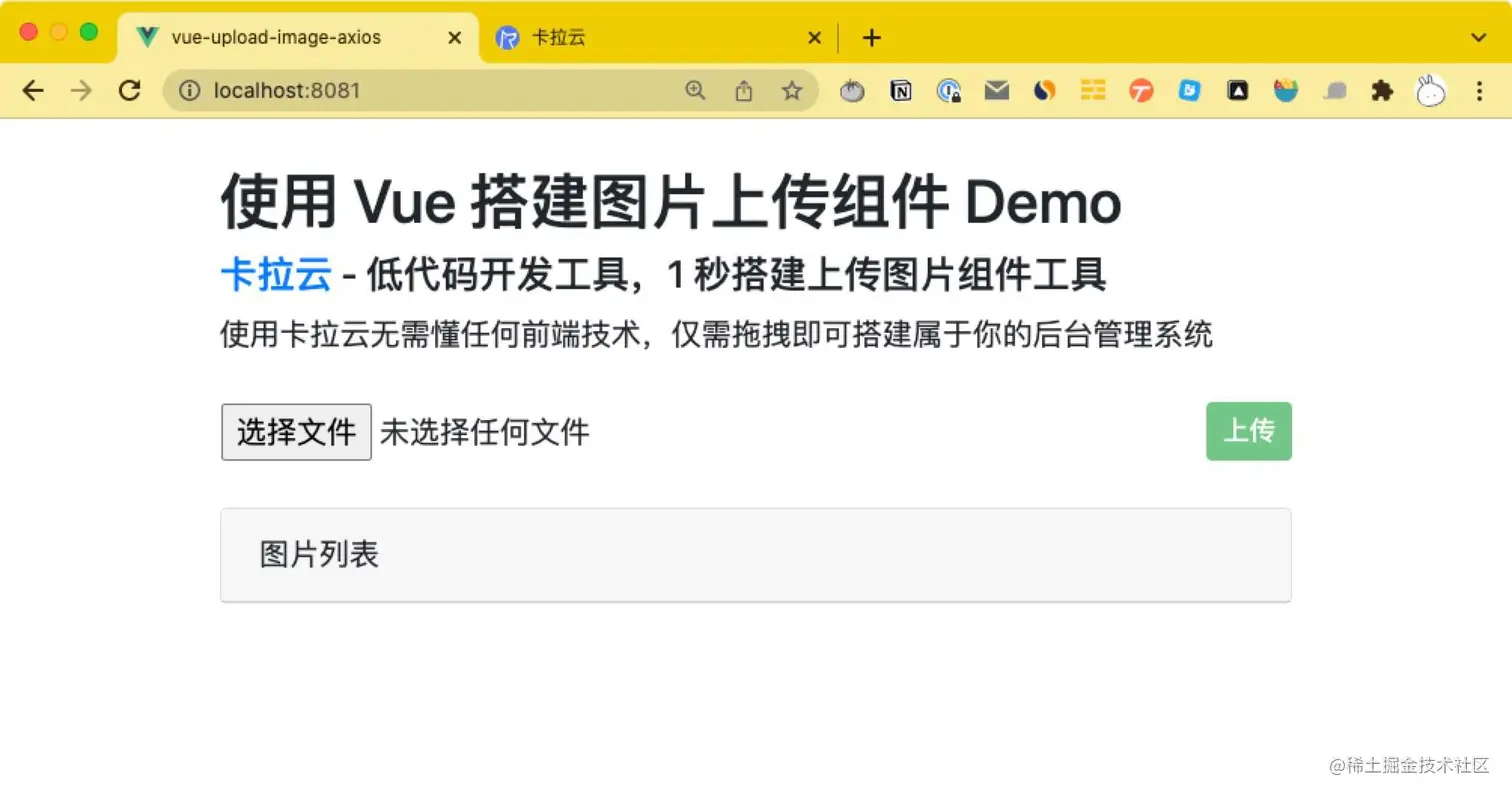
Task: Reload the localhost page
Action: (x=129, y=91)
